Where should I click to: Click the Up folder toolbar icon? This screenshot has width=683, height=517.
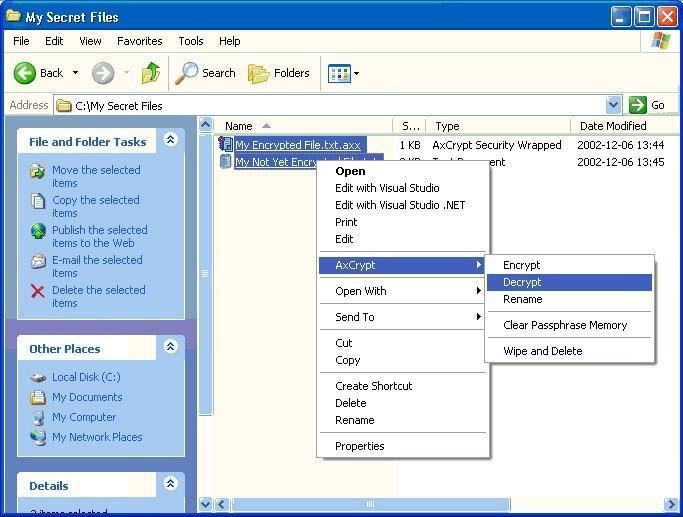tap(151, 73)
